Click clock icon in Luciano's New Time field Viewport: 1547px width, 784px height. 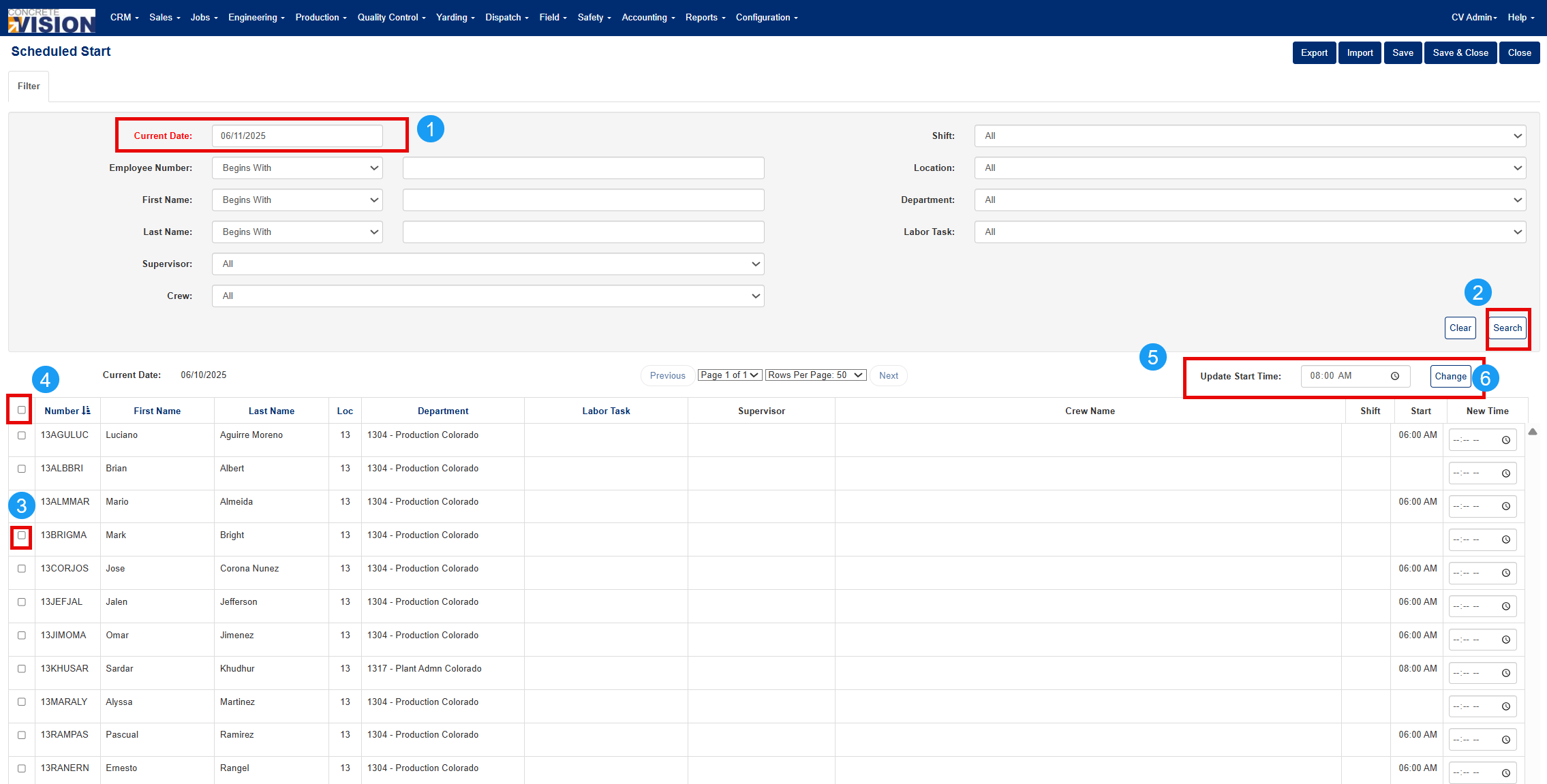click(x=1506, y=440)
